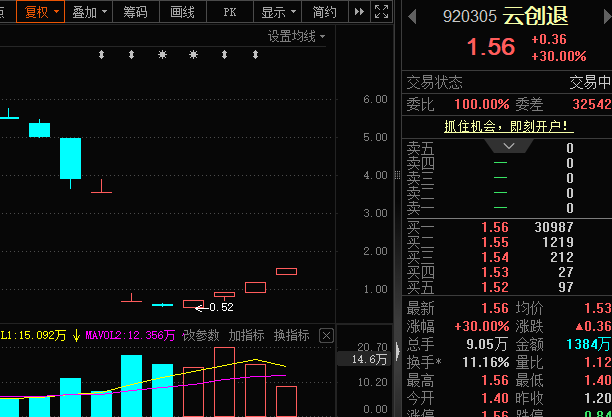This screenshot has width=612, height=417.
Task: Click side panel collapse arrow near volume
Action: (398, 351)
